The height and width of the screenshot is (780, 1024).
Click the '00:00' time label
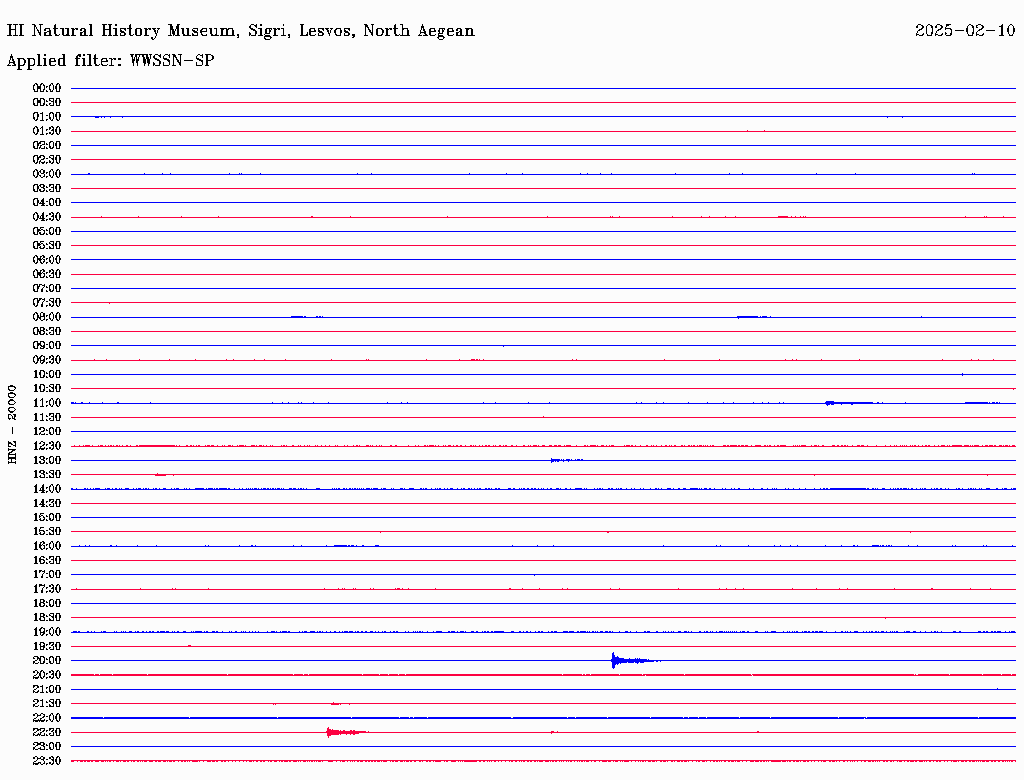pos(47,88)
